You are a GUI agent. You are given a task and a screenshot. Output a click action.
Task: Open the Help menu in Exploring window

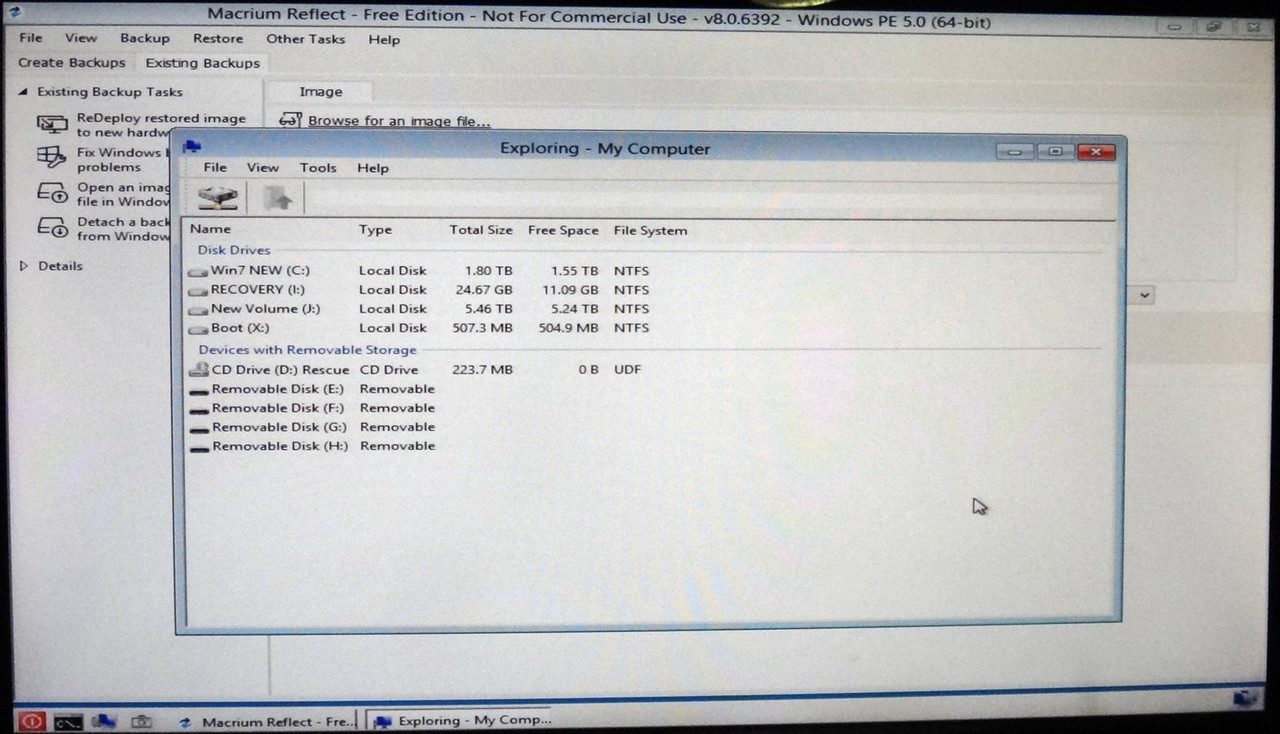click(373, 168)
